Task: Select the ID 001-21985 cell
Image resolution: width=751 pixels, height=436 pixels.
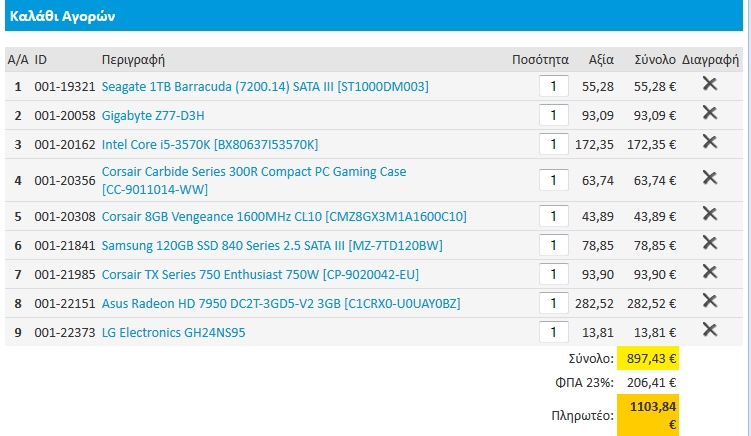Action: [65, 275]
